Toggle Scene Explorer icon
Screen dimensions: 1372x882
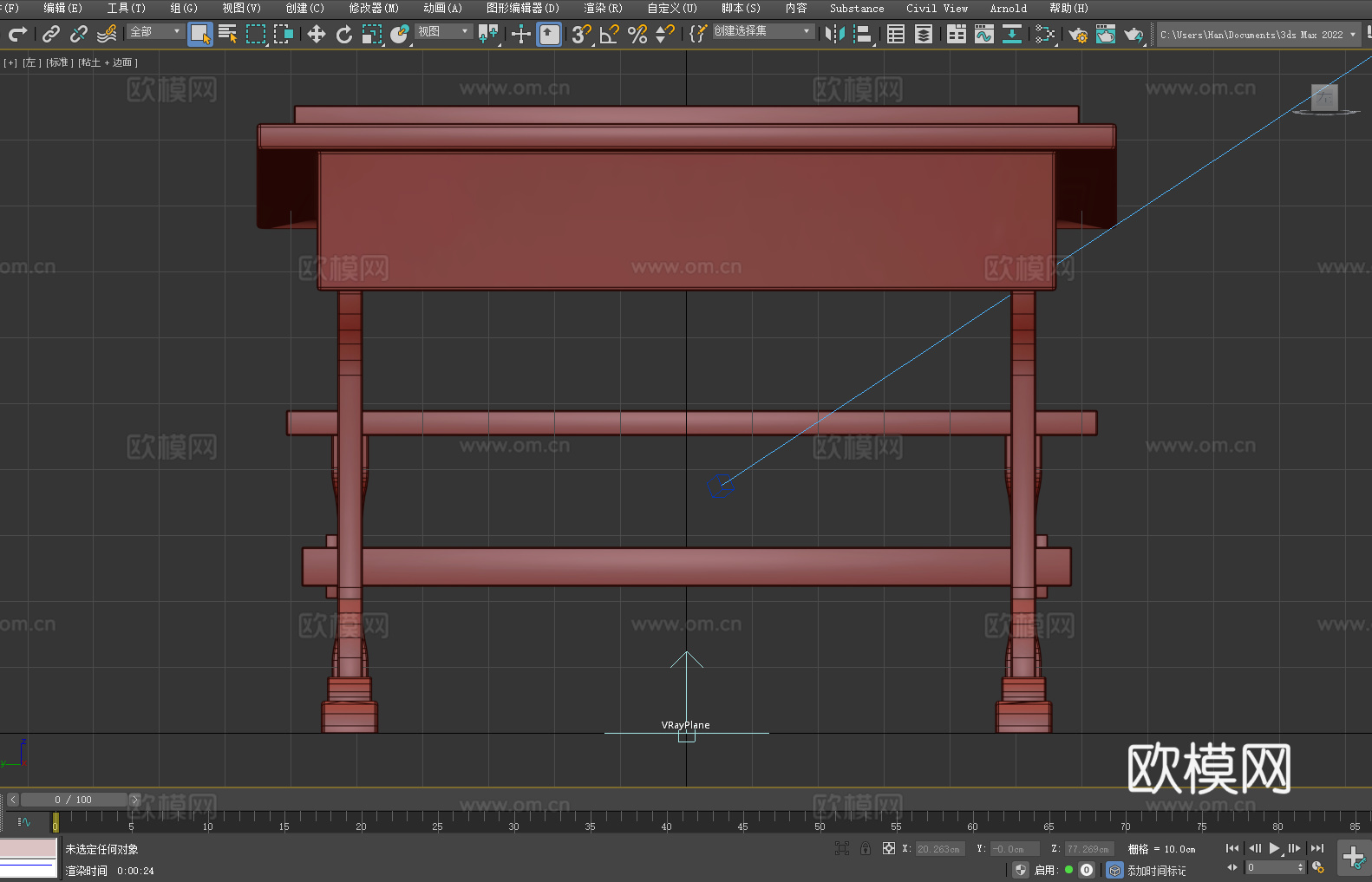896,34
